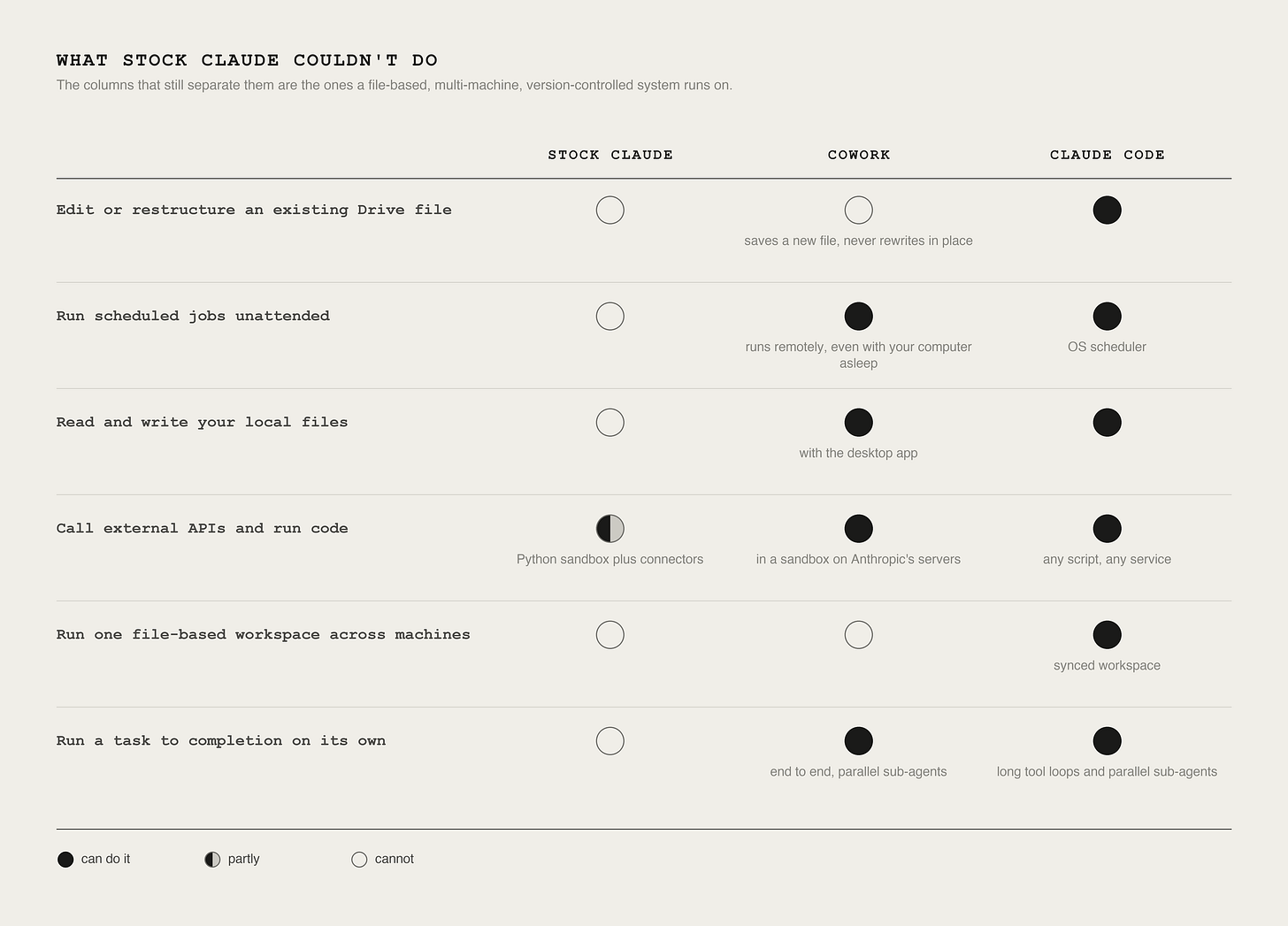1288x926 pixels.
Task: Click Stock Claude's empty circle for local files
Action: click(x=609, y=423)
